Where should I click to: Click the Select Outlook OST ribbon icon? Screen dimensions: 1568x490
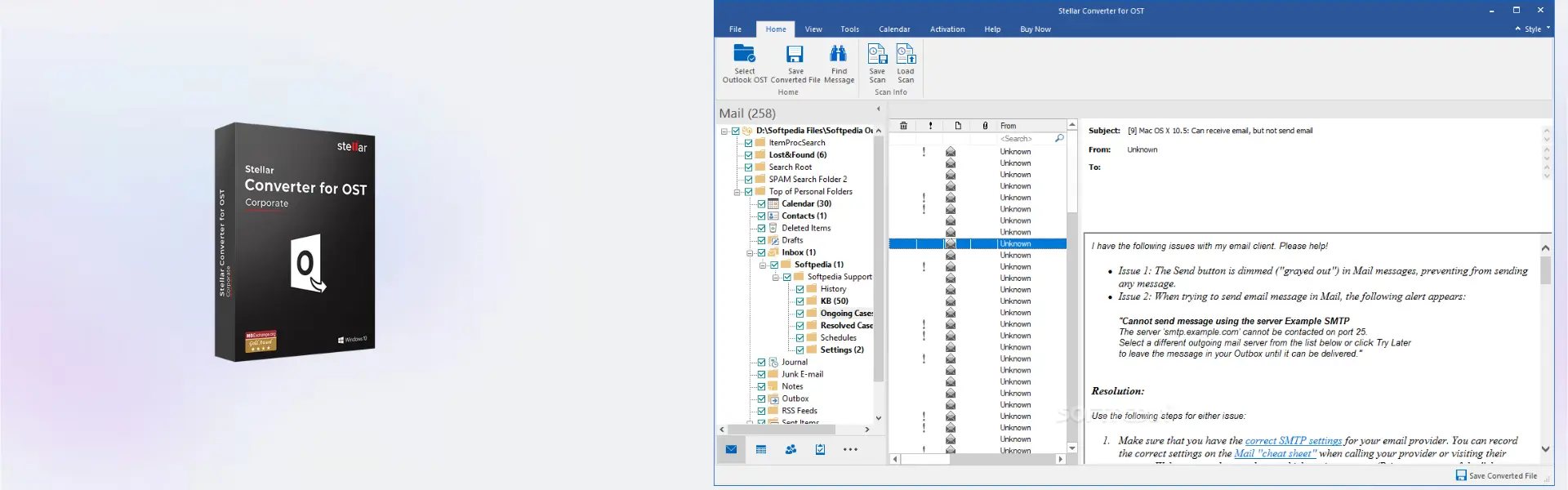click(744, 54)
